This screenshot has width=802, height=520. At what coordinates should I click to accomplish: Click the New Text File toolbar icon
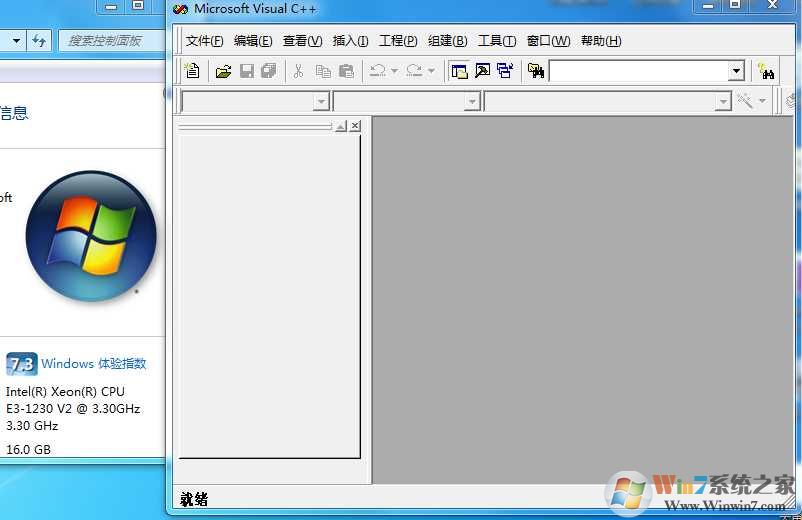193,71
